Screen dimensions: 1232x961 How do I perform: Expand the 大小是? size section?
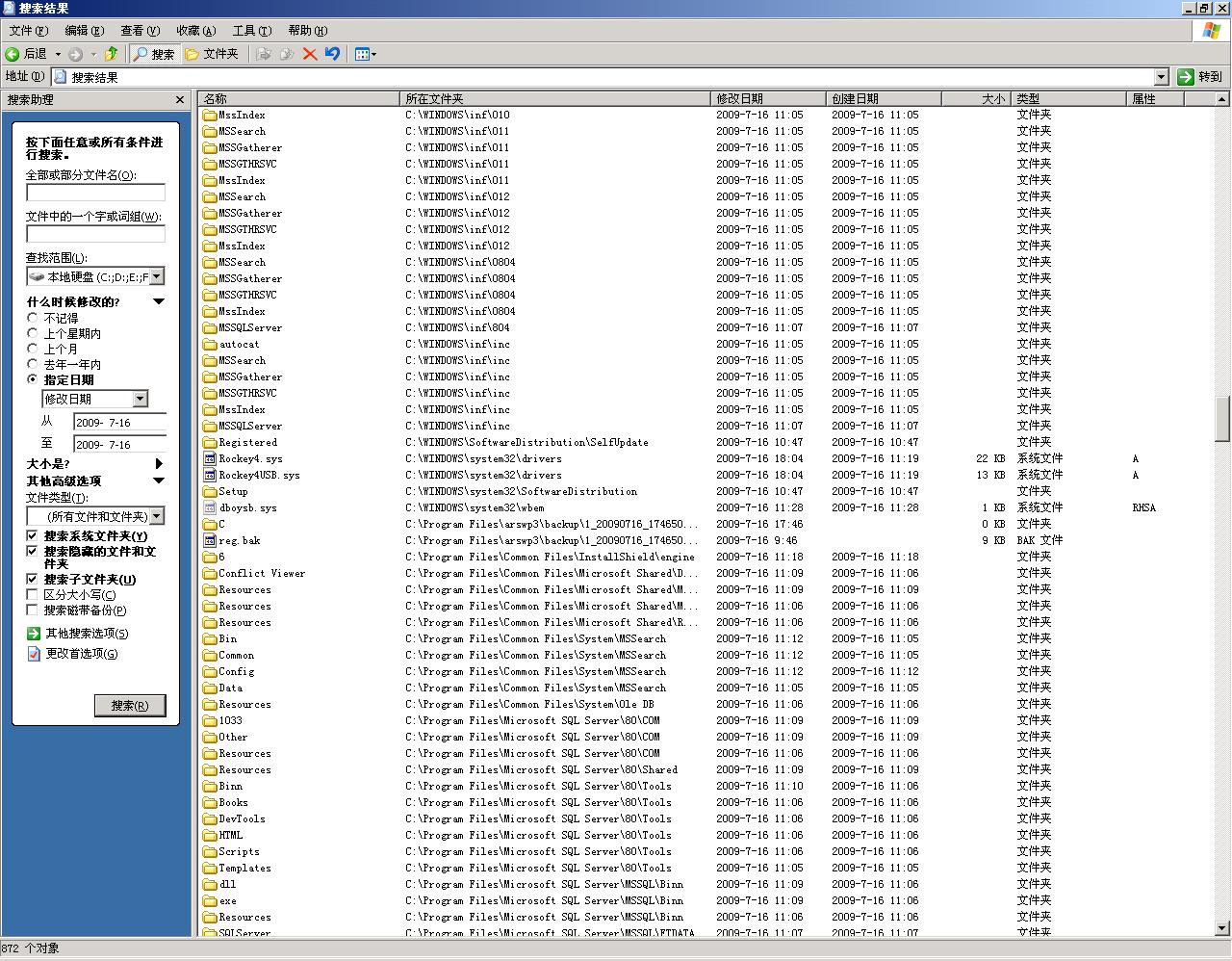pos(159,464)
